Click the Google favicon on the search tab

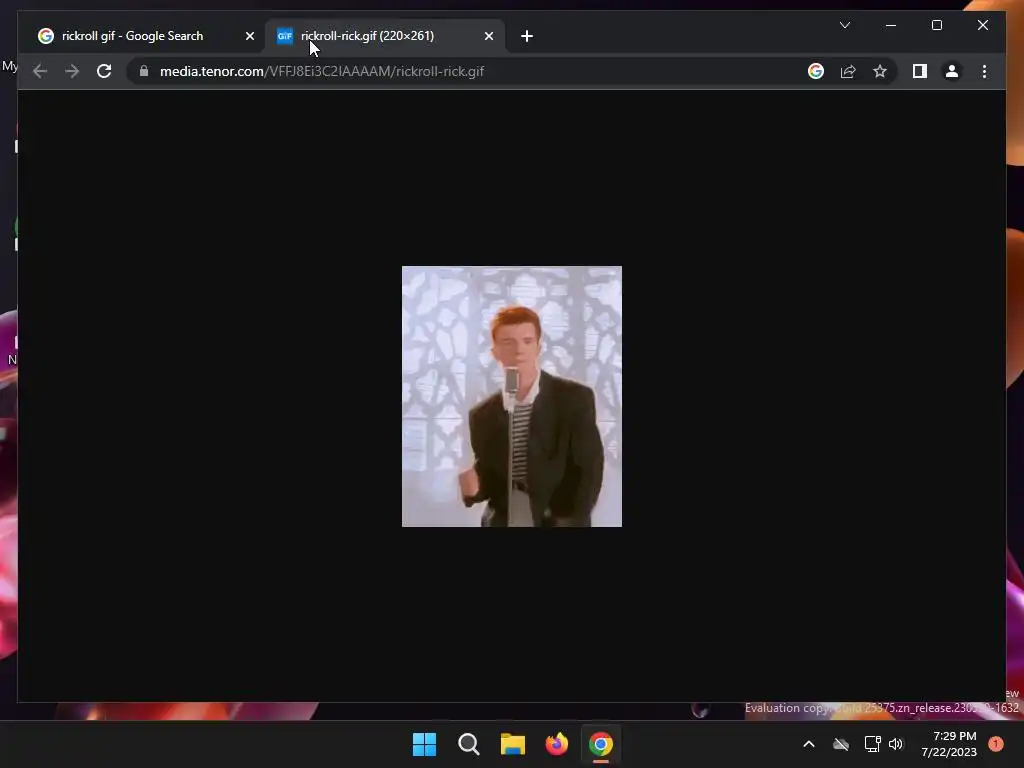46,36
